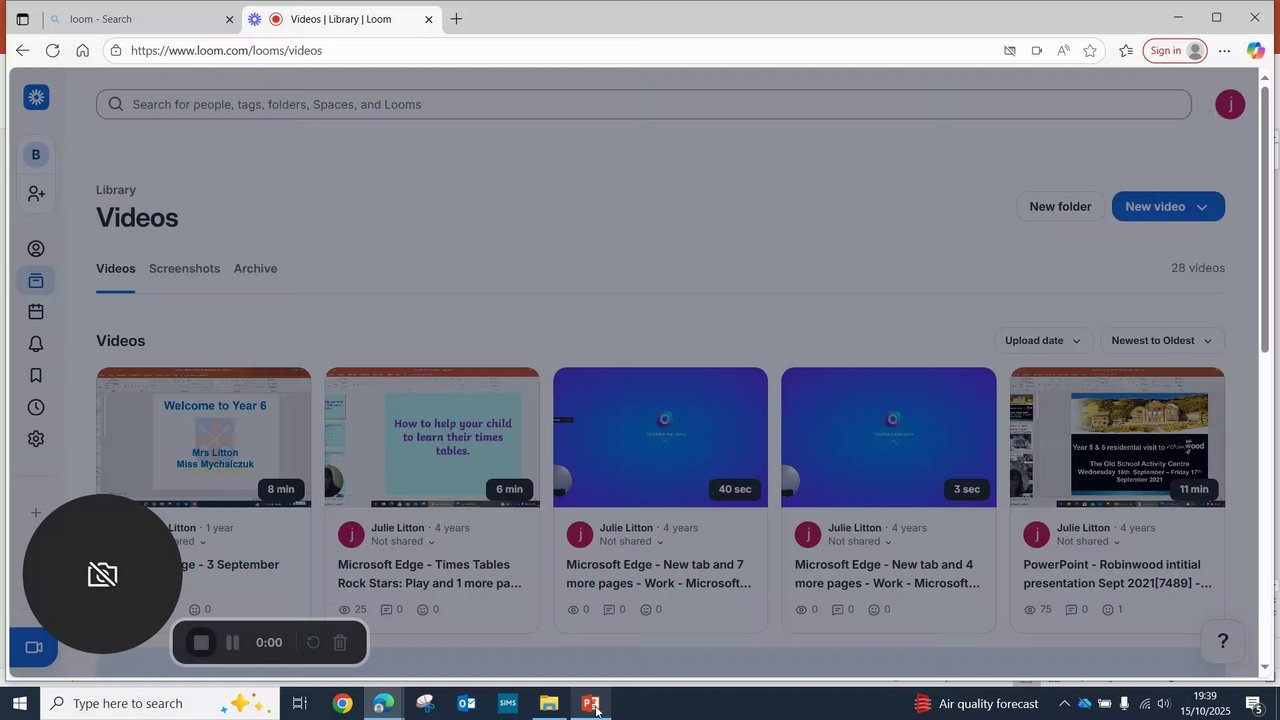Click Sign in button in Edge
This screenshot has height=720, width=1280.
click(1175, 51)
